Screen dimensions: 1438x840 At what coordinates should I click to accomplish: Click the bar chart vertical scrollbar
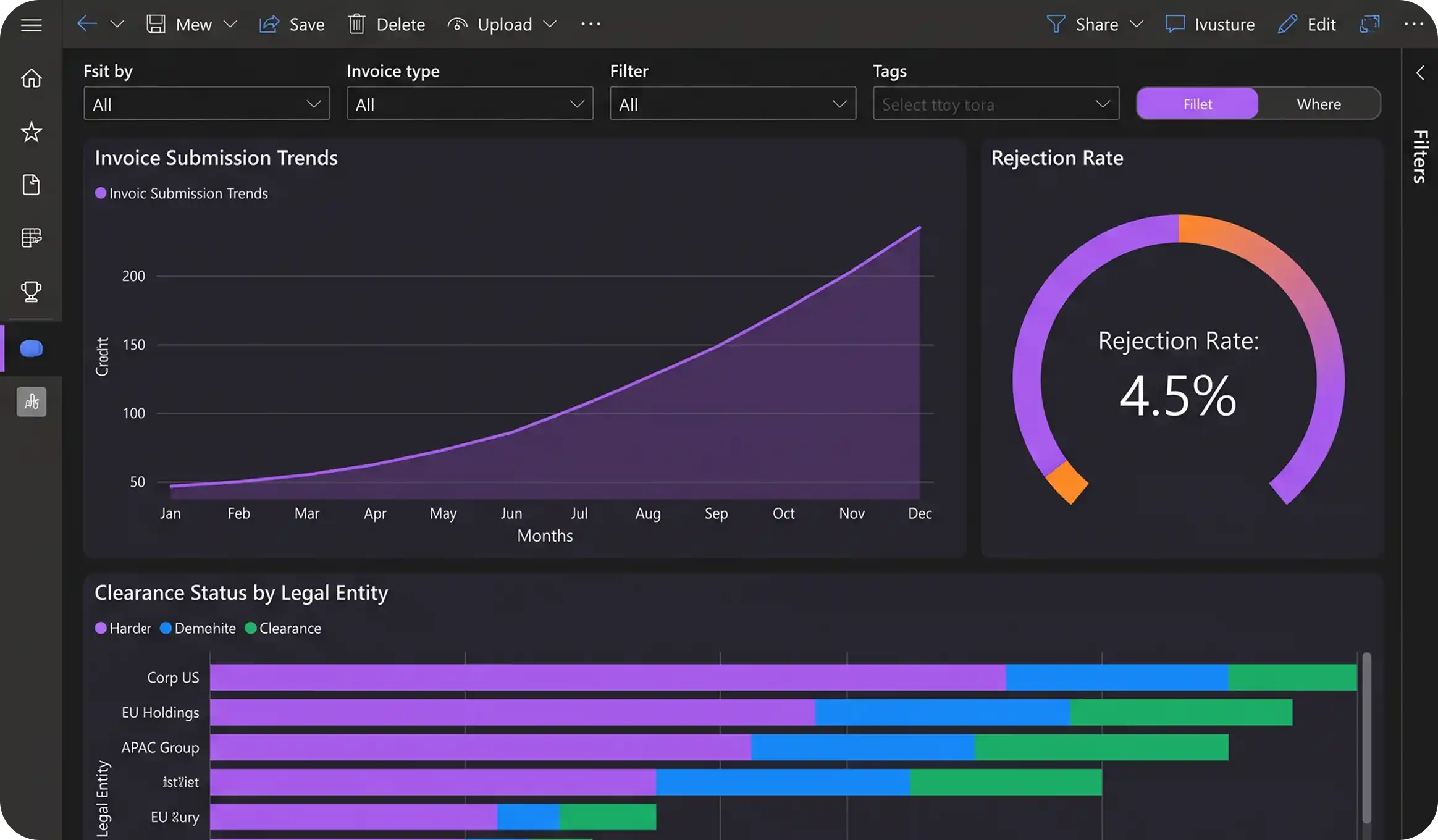1366,737
